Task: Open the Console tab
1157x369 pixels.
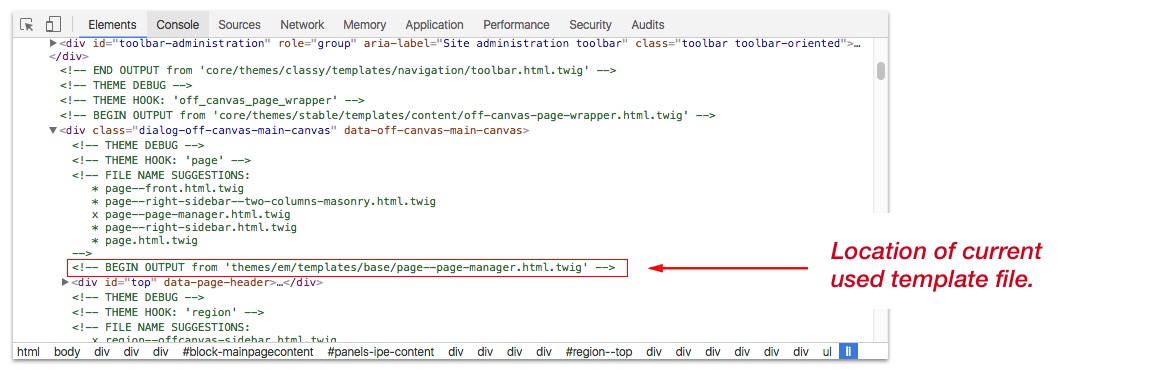Action: 178,24
